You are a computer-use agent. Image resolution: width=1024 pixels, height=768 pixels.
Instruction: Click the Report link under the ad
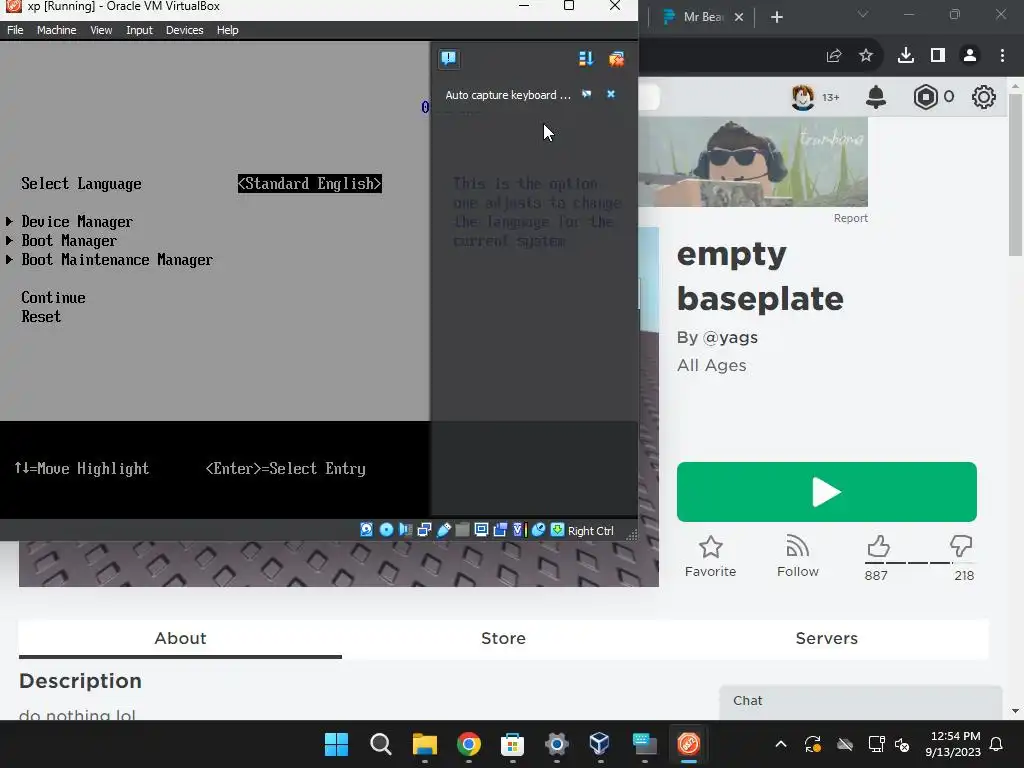pos(850,218)
